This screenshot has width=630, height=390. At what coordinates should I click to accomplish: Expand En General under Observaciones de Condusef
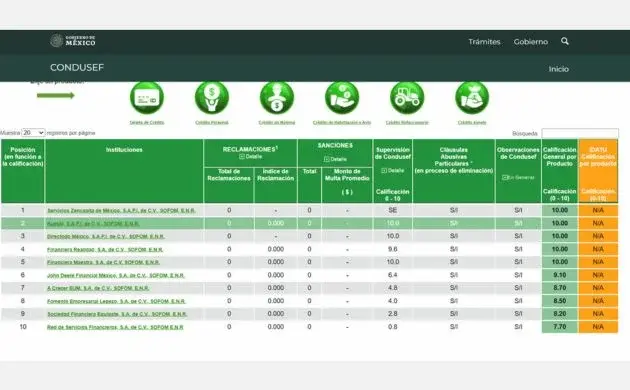click(x=518, y=178)
